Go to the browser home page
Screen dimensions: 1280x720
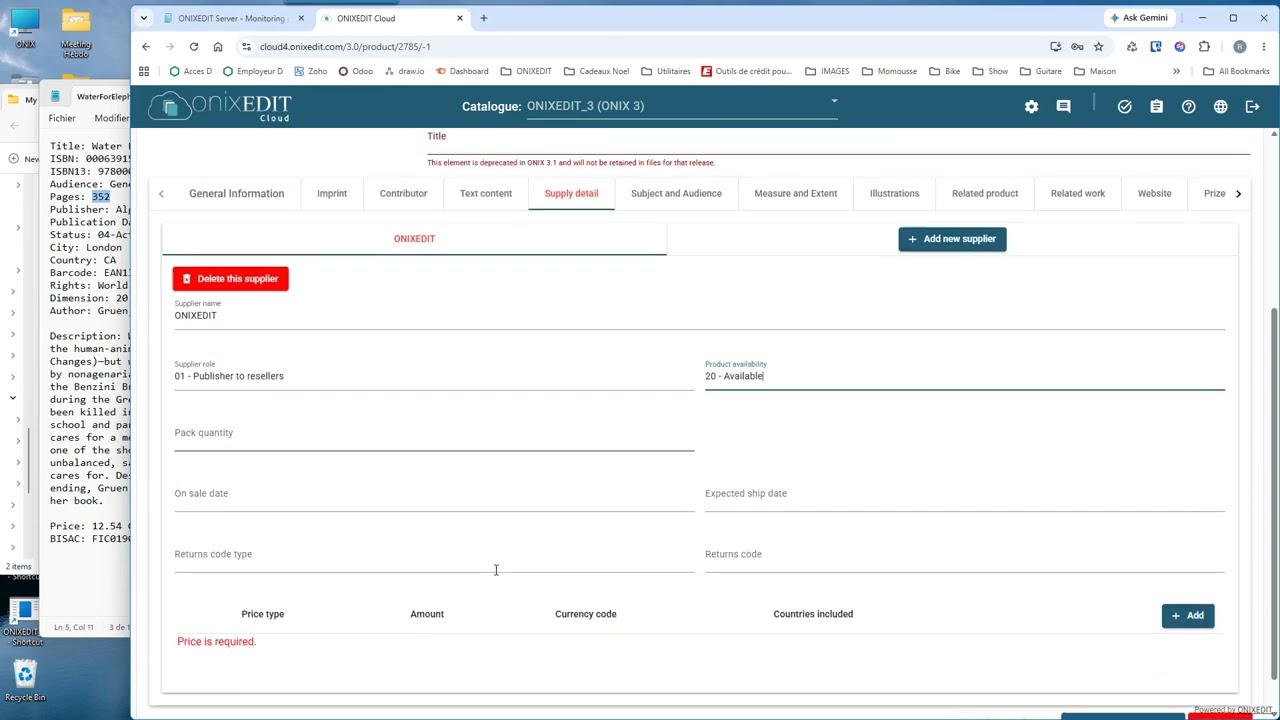(217, 46)
